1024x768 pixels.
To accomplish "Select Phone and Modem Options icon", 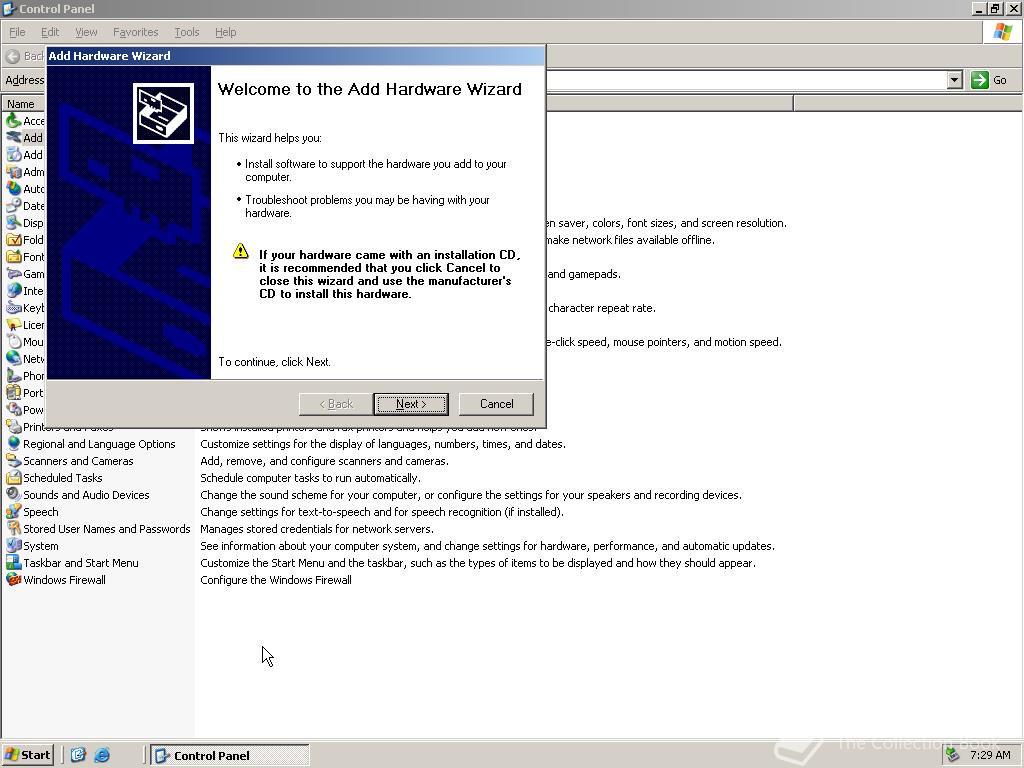I will pyautogui.click(x=14, y=375).
